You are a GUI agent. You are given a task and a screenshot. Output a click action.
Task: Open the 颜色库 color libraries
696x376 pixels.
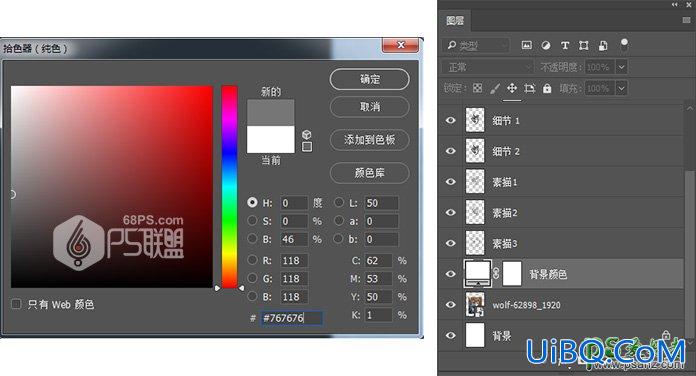369,173
